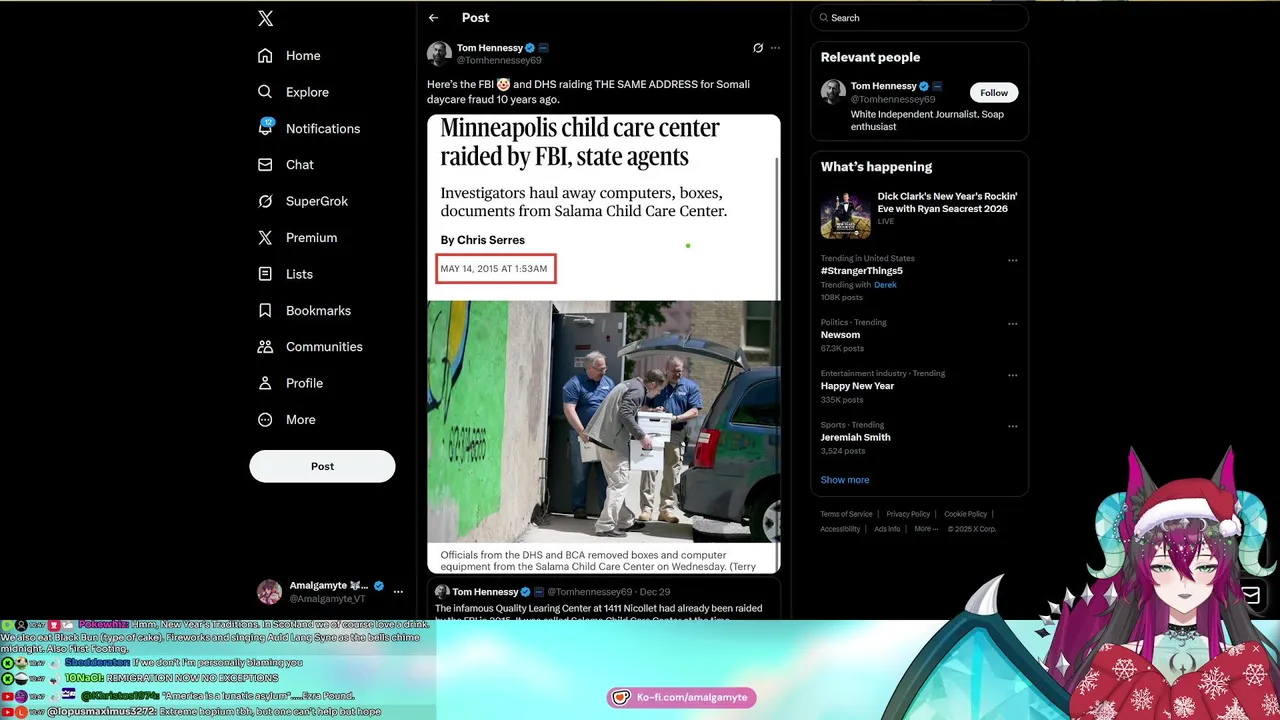Open More circle icon in sidebar
1280x720 pixels.
(x=265, y=420)
